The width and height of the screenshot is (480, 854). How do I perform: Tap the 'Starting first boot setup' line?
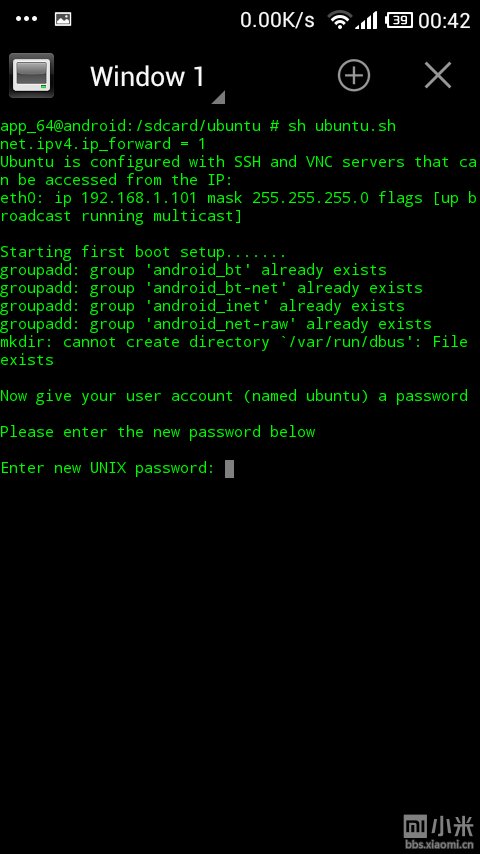pyautogui.click(x=143, y=252)
